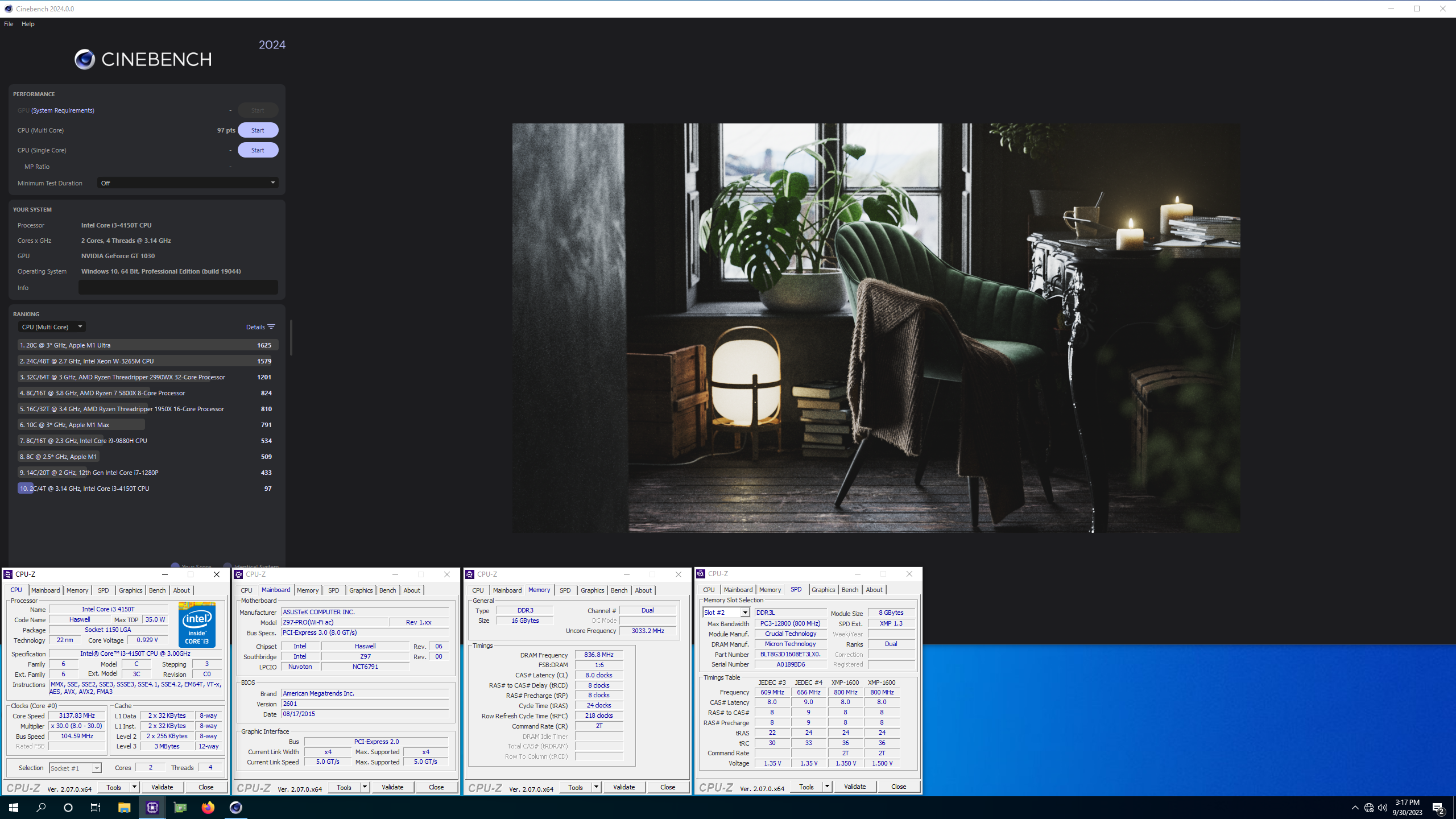
Task: Open Minimum Test Duration dropdown
Action: [188, 183]
